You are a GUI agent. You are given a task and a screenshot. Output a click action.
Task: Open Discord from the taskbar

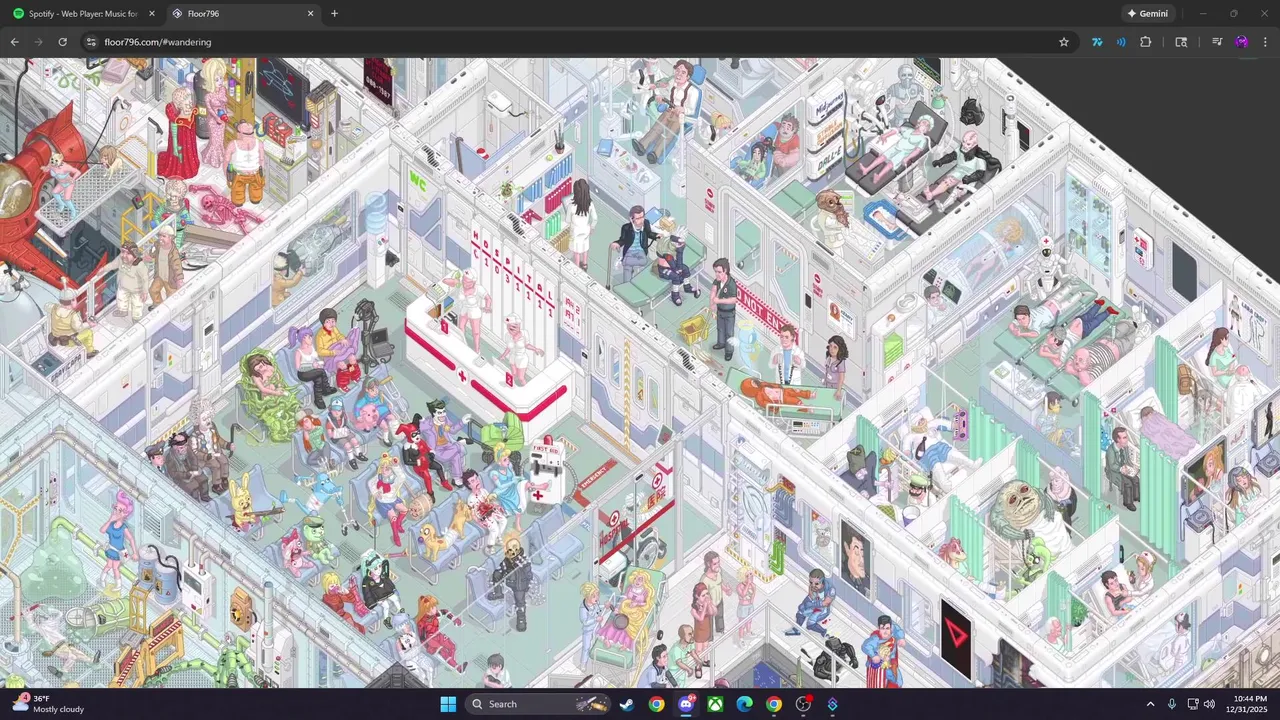(x=686, y=704)
